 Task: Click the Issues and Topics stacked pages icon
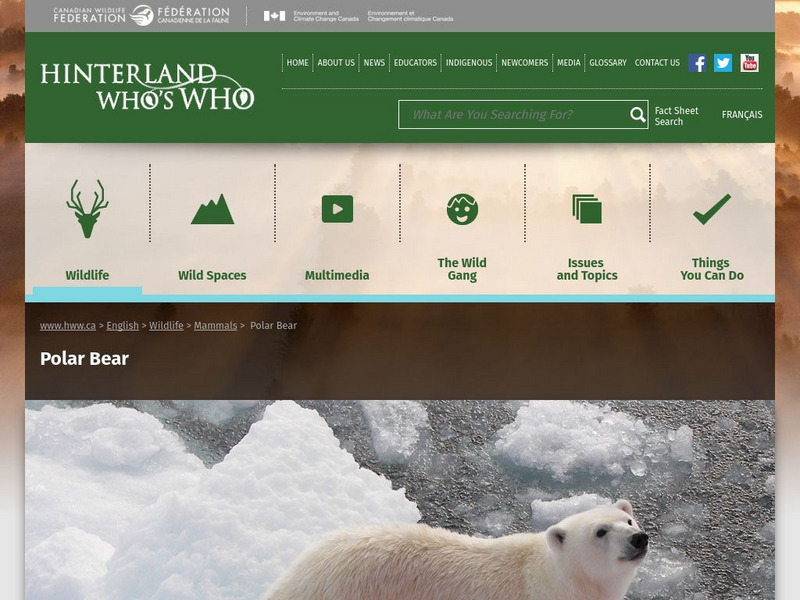coord(583,206)
